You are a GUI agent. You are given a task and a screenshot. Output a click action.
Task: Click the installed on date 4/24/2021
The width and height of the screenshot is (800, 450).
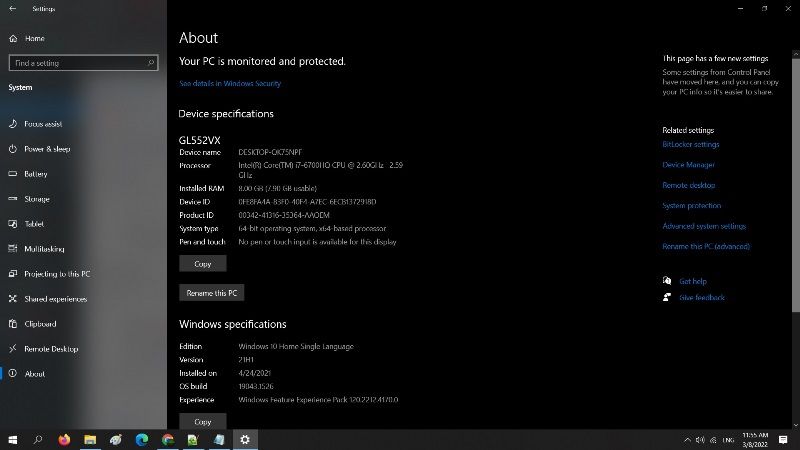tap(255, 373)
